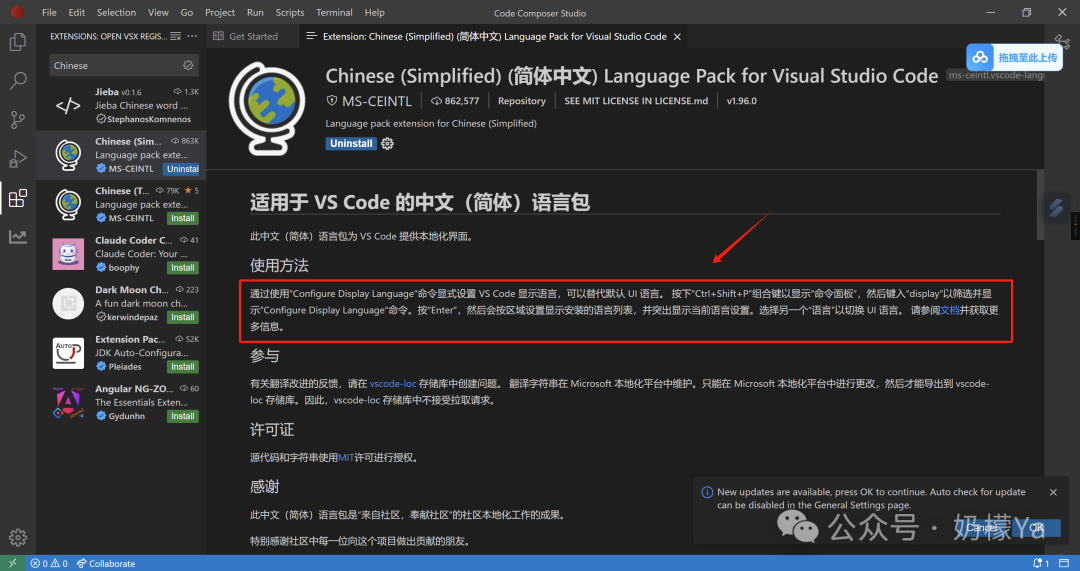This screenshot has height=571, width=1080.
Task: Click the remote connection icon in status bar
Action: (x=12, y=563)
